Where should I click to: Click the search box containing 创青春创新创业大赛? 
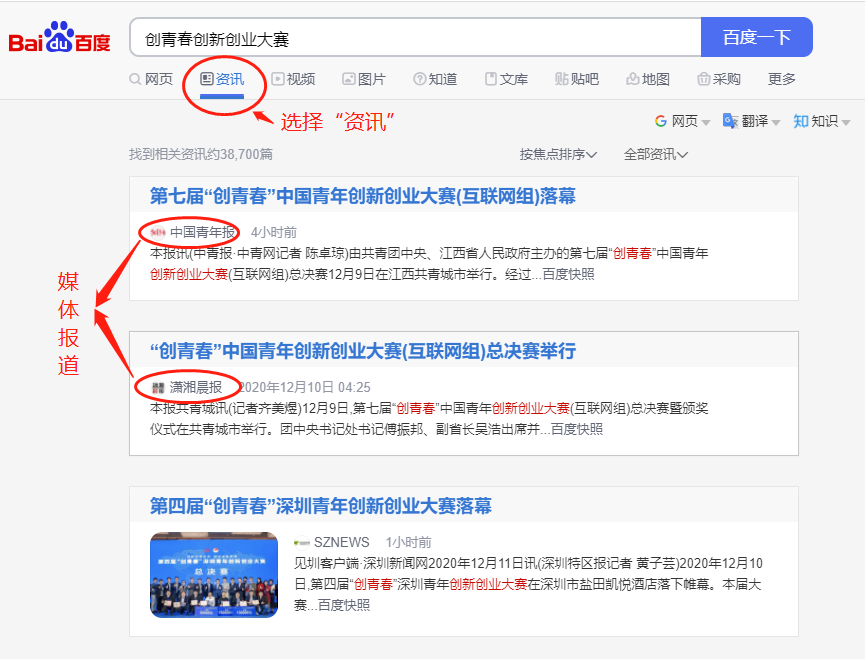tap(415, 37)
